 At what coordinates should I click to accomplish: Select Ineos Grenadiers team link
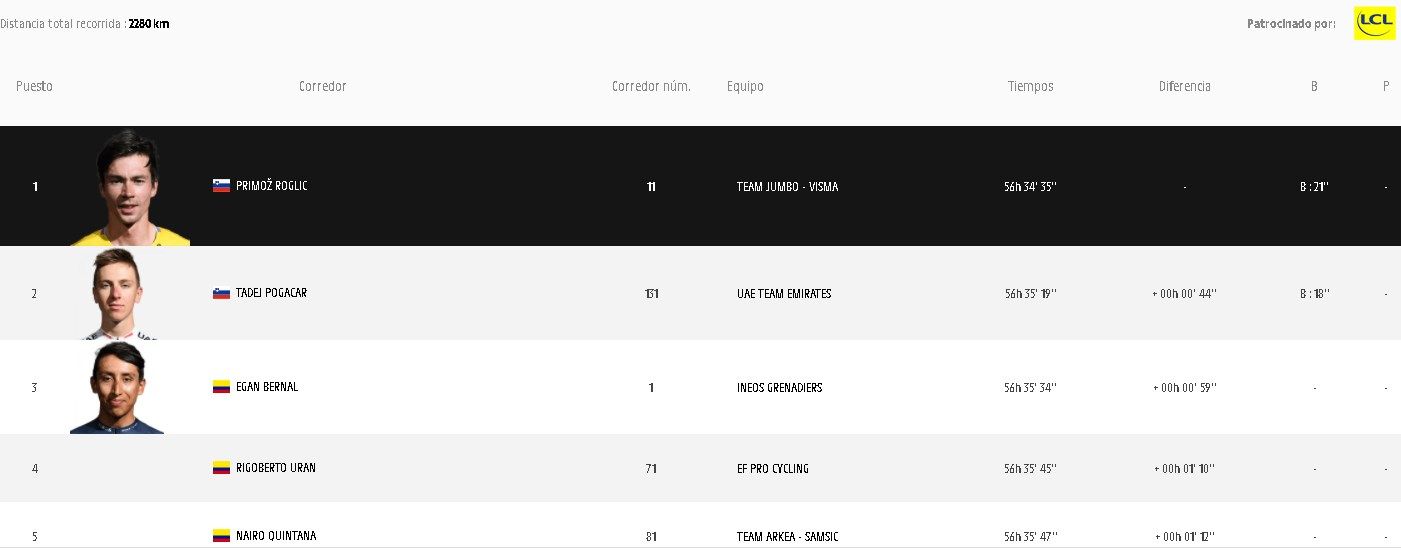tap(779, 388)
